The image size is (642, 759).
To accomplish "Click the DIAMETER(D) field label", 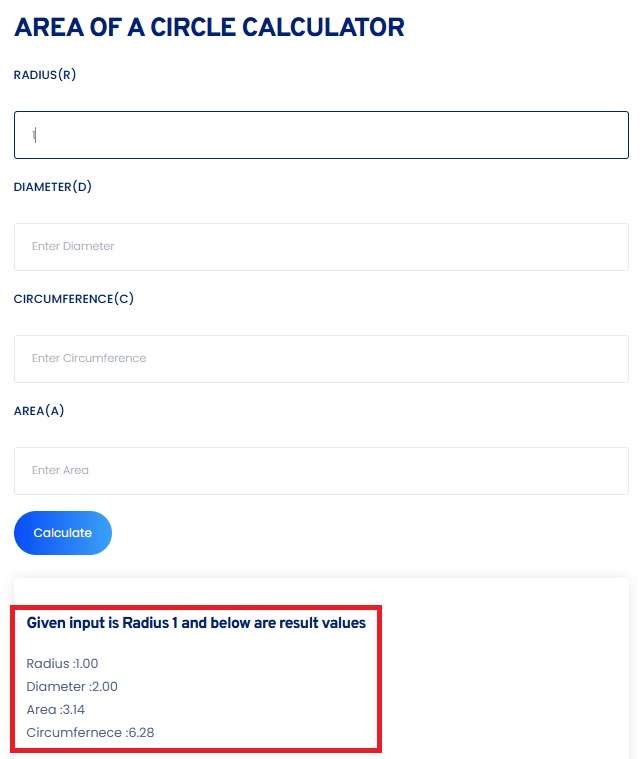I will click(53, 187).
